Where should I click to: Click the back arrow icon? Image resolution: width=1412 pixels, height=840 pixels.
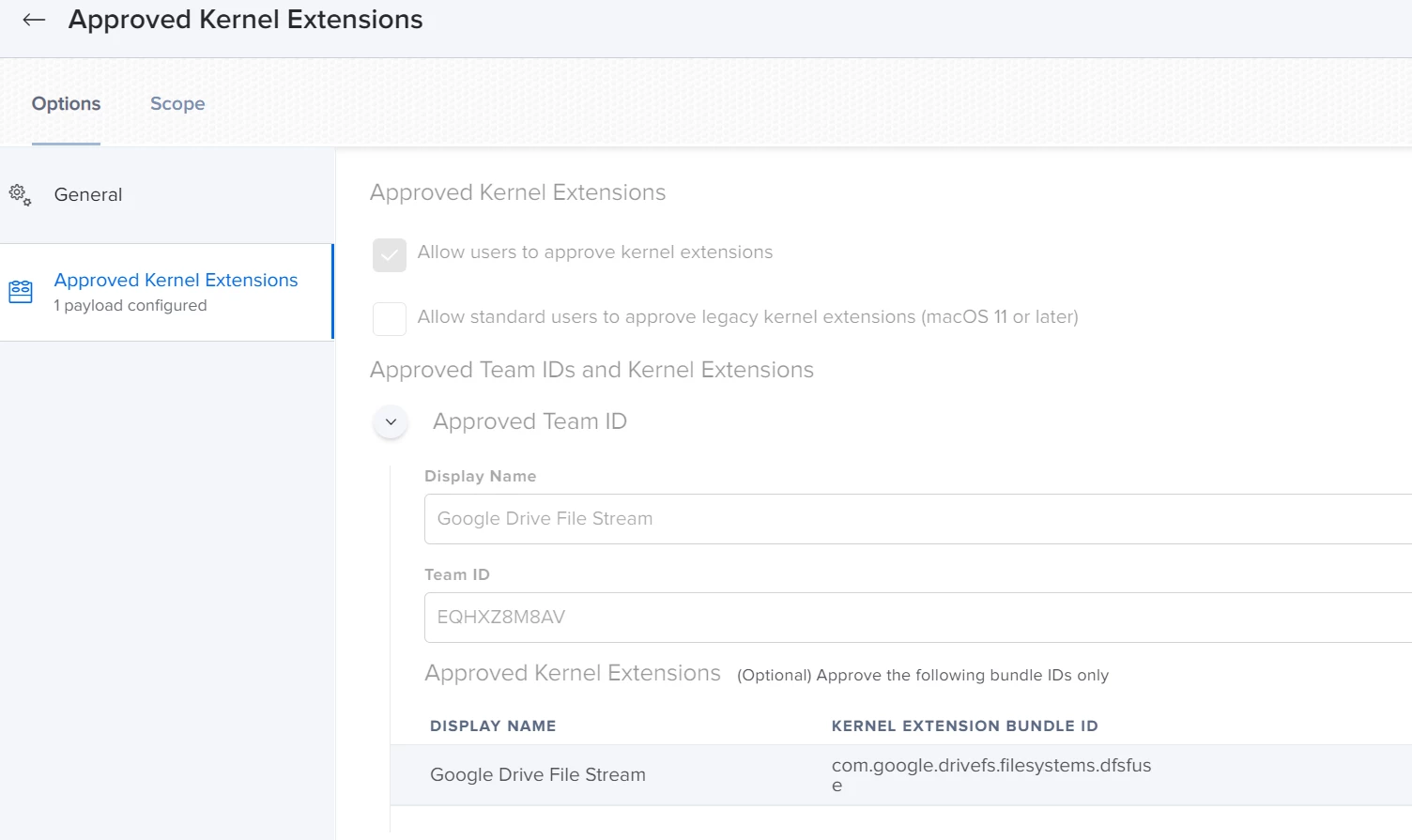pyautogui.click(x=34, y=20)
